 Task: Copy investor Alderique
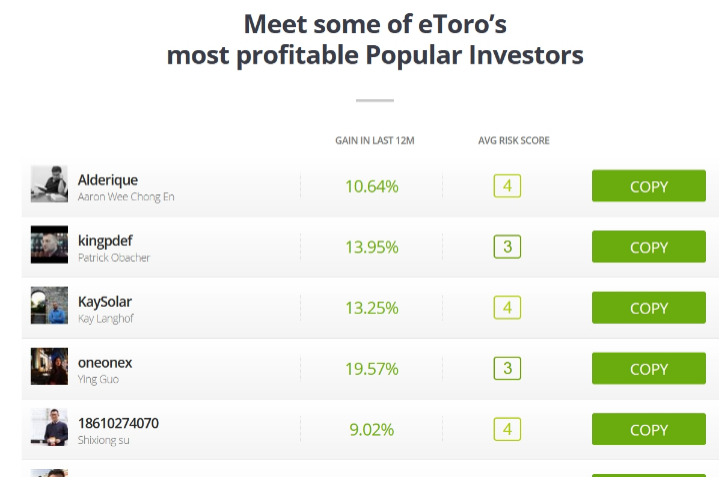(648, 186)
